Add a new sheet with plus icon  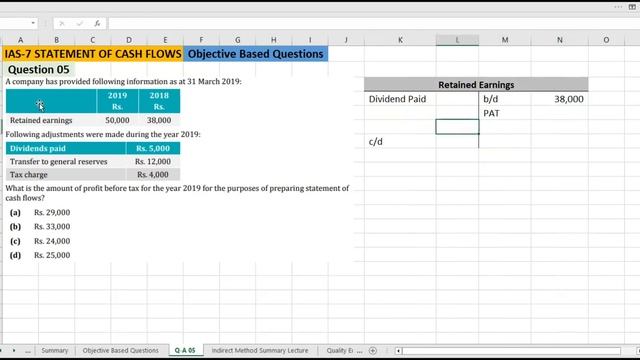pos(373,351)
